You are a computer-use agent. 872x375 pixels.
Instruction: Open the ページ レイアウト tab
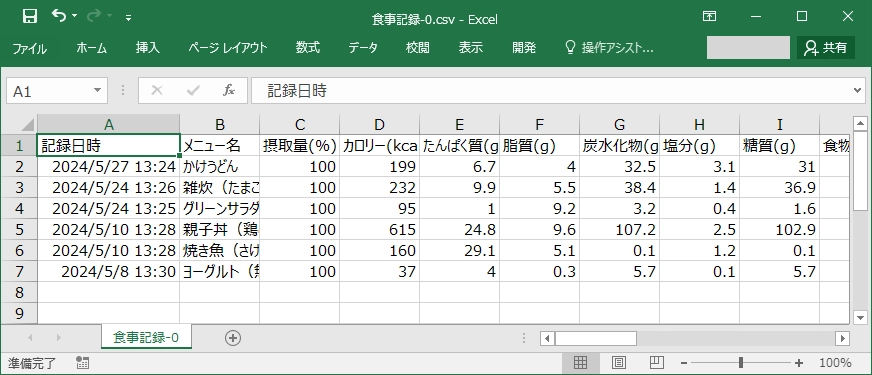(227, 48)
